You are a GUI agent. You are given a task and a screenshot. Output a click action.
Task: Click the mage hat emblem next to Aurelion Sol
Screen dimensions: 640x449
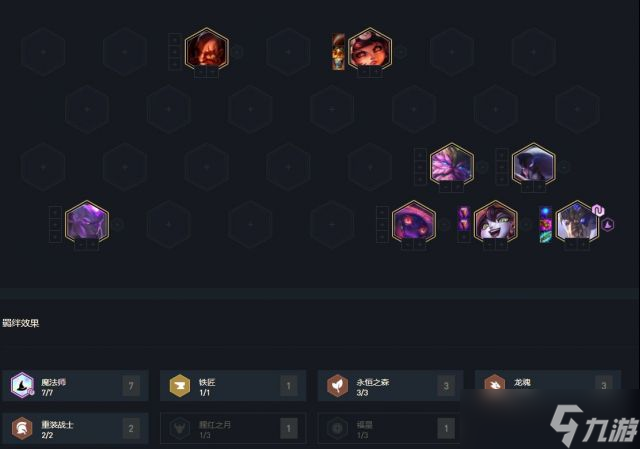608,224
